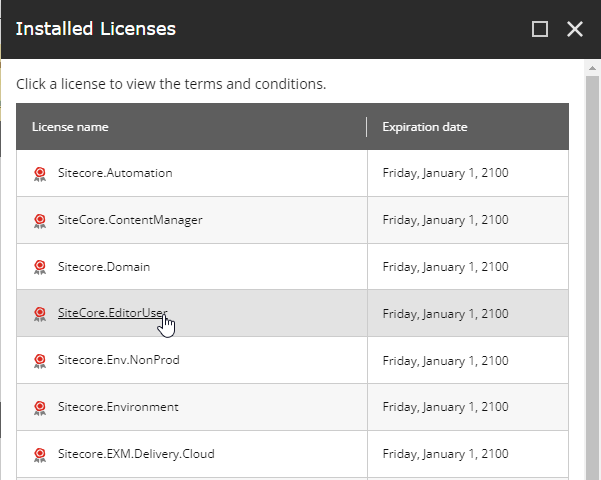Click the Sitecore.Env.NonProd license badge icon
The width and height of the screenshot is (601, 480).
40,362
